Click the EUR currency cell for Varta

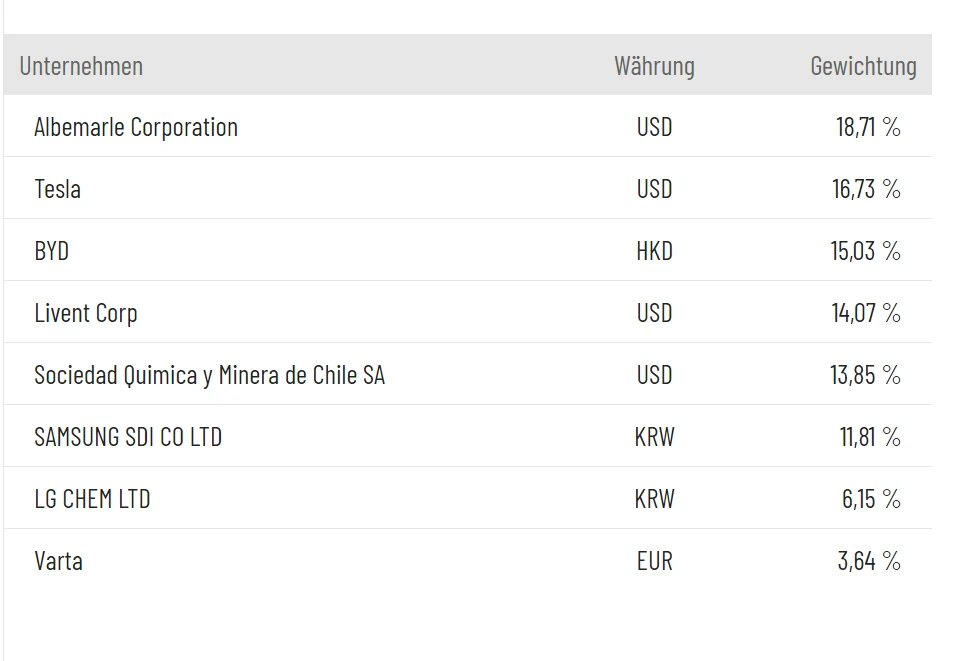coord(654,561)
